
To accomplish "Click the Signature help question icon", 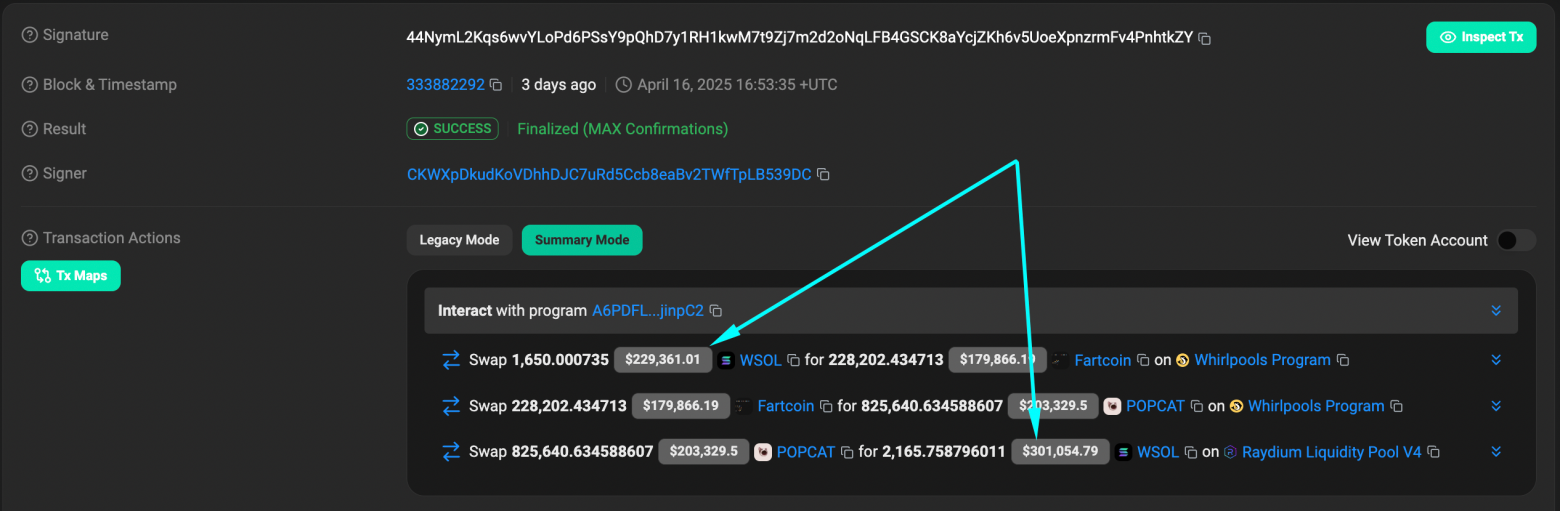I will click(x=30, y=35).
